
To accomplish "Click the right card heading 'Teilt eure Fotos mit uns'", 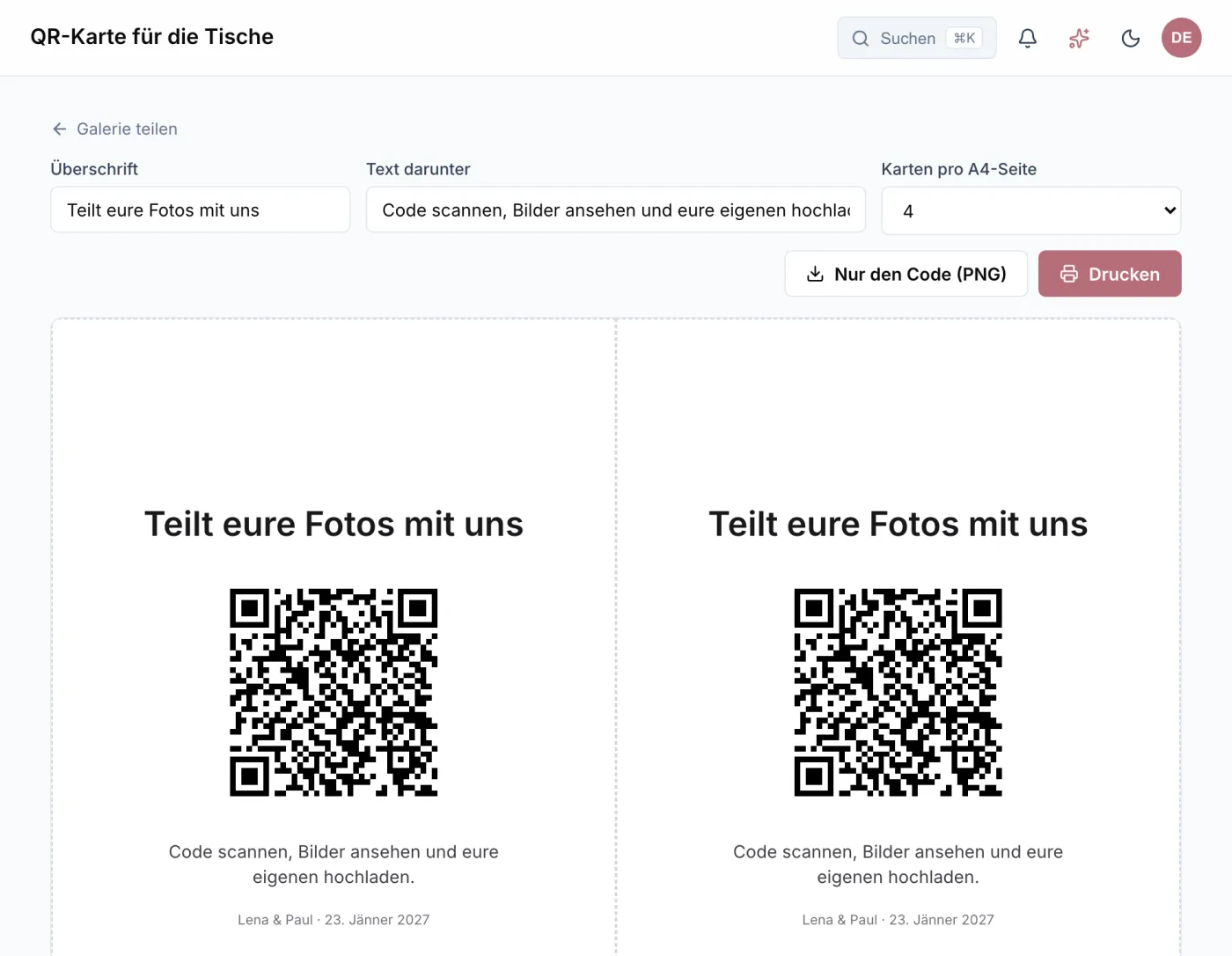I will pyautogui.click(x=898, y=524).
